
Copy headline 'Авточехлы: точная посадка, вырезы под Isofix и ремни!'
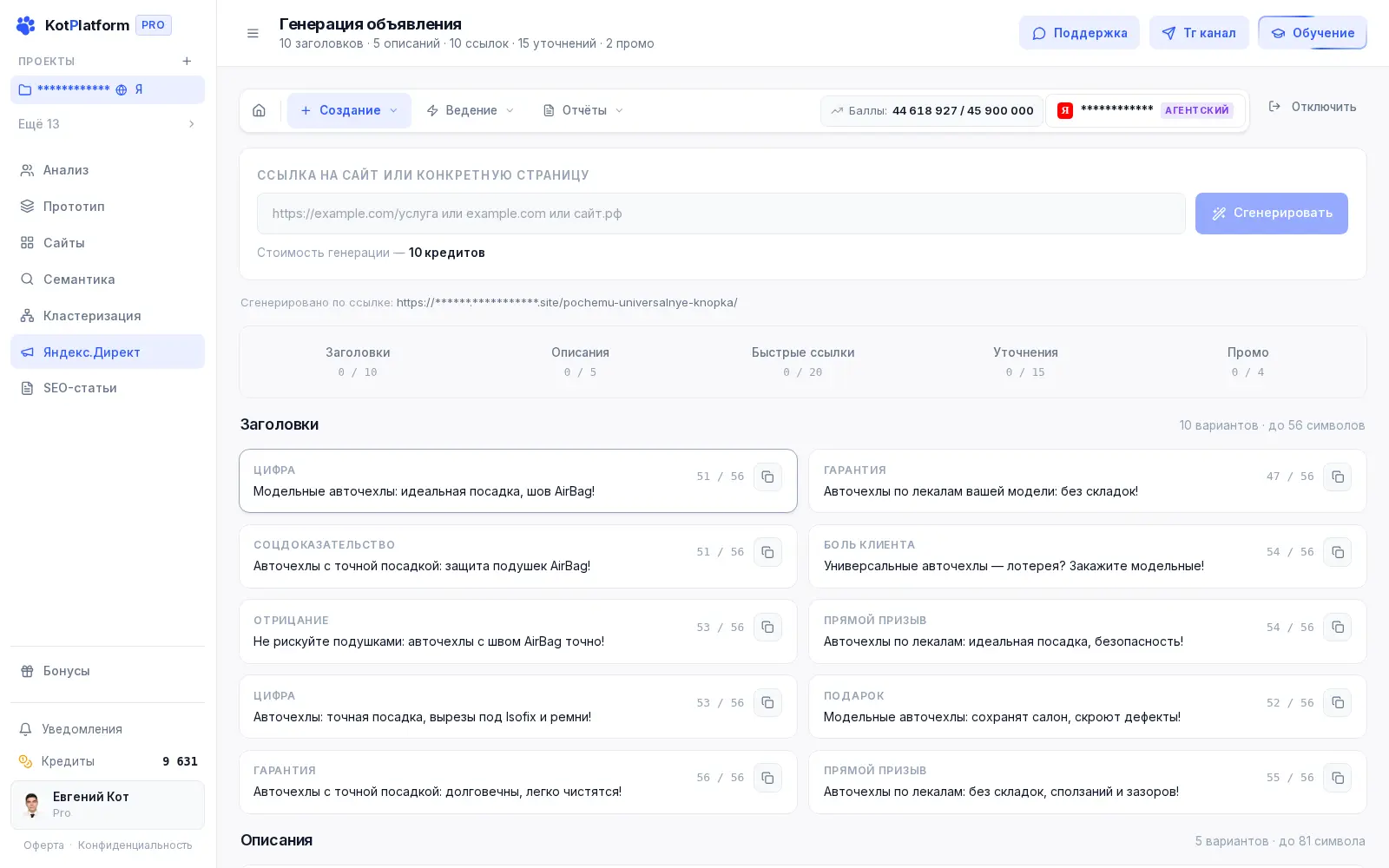point(767,702)
